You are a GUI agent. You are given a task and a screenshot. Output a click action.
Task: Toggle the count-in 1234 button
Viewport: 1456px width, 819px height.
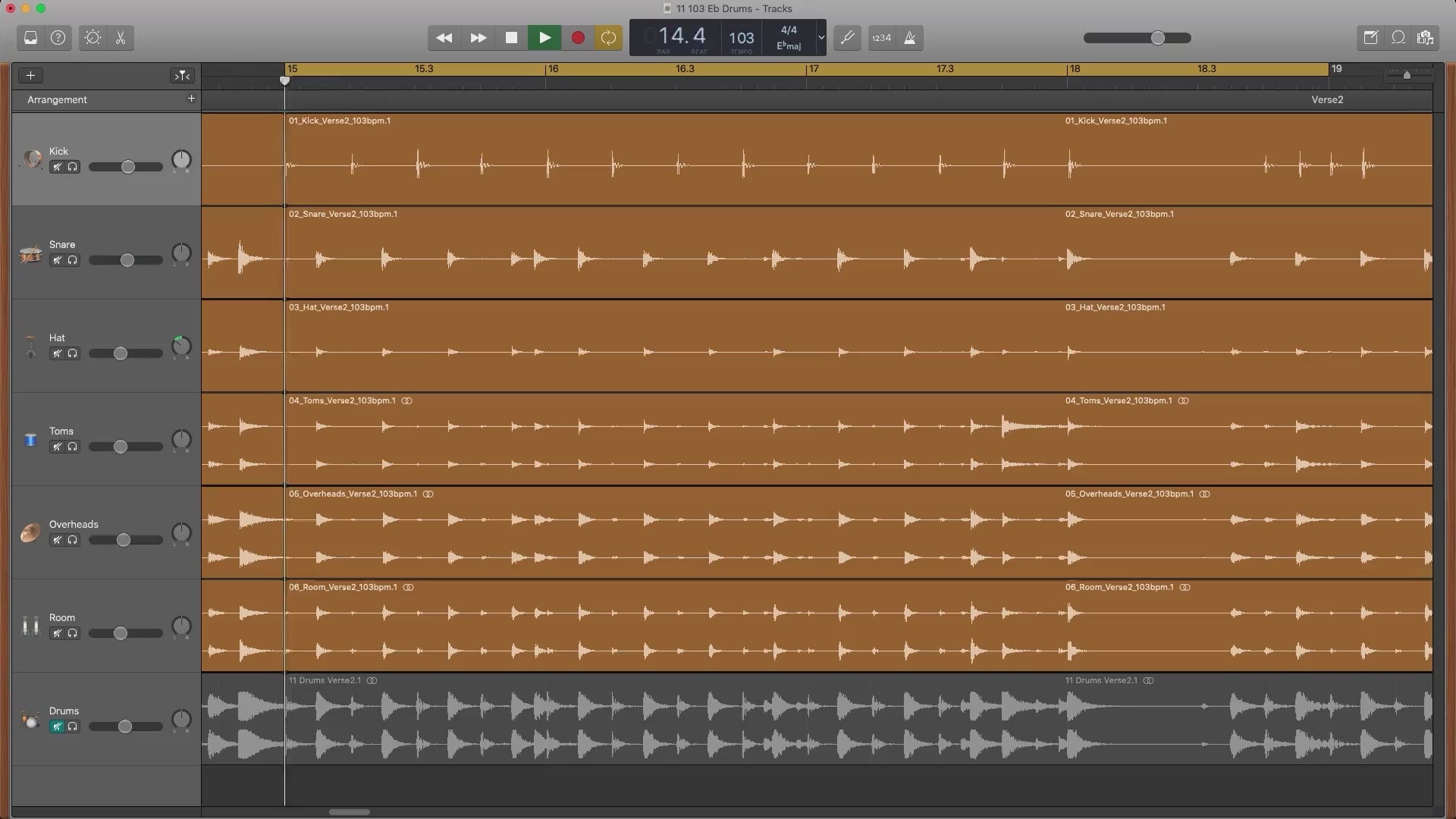point(881,38)
